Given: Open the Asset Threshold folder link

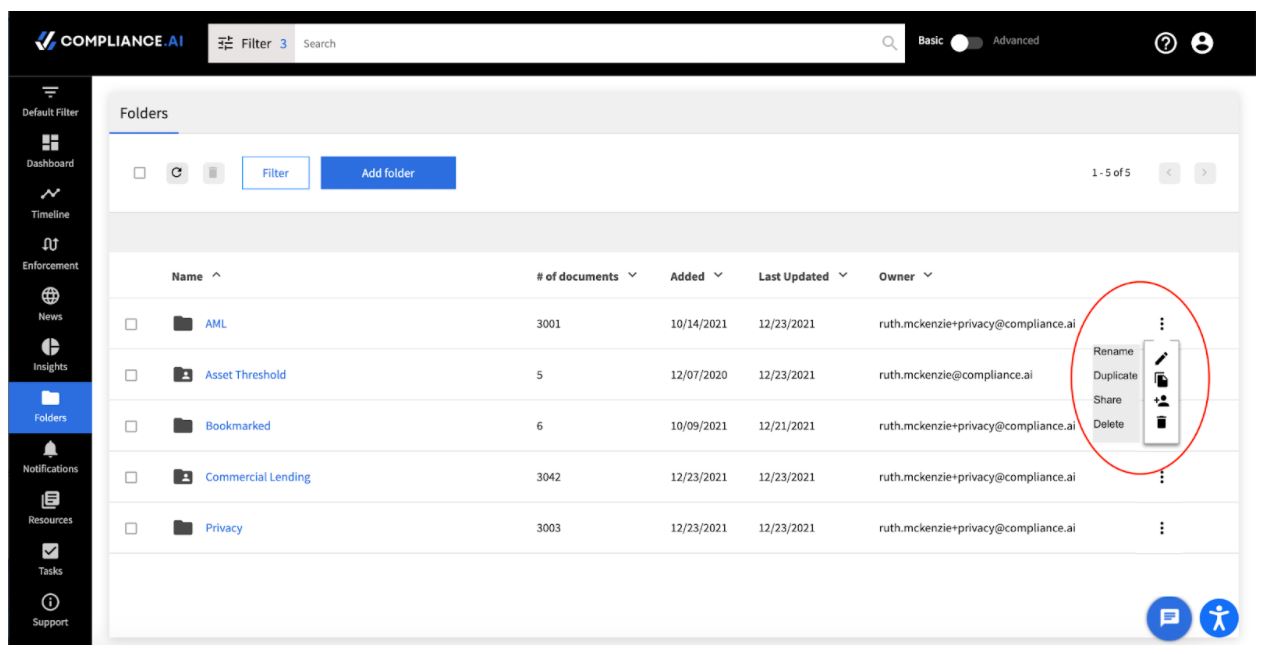Looking at the screenshot, I should (x=245, y=375).
